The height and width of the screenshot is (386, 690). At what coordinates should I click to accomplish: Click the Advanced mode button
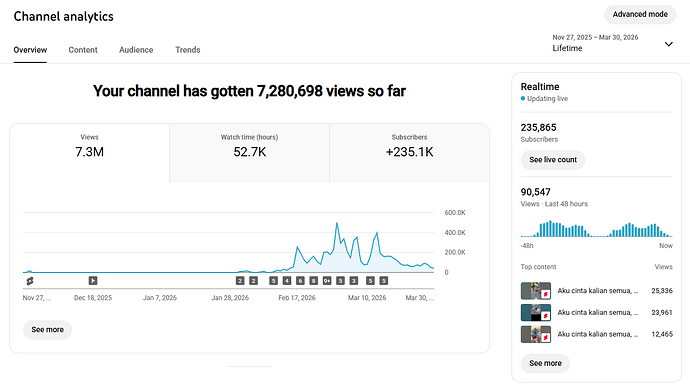click(x=640, y=15)
